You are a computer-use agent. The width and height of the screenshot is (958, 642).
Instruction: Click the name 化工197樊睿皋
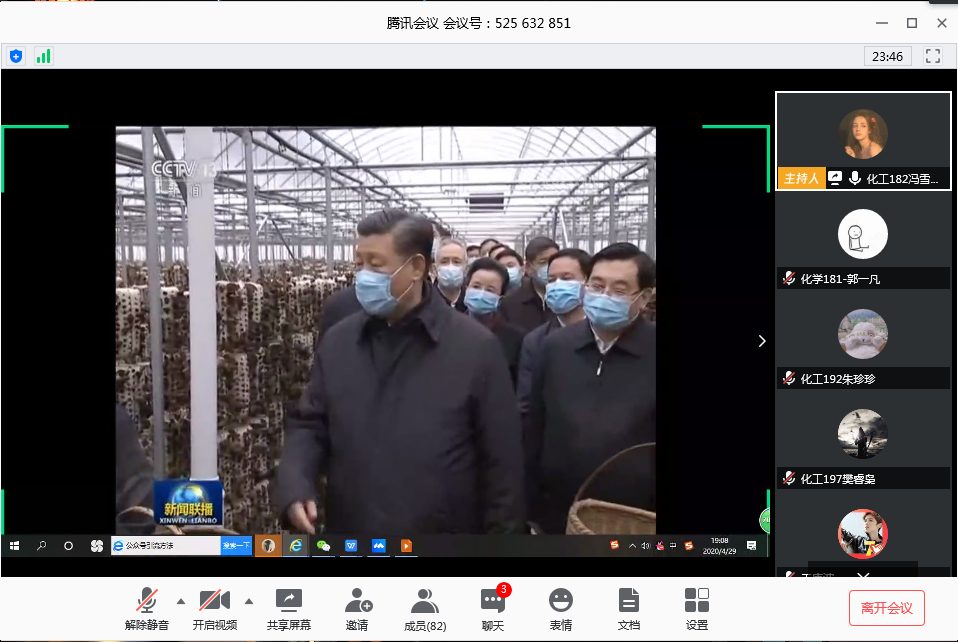pos(838,479)
